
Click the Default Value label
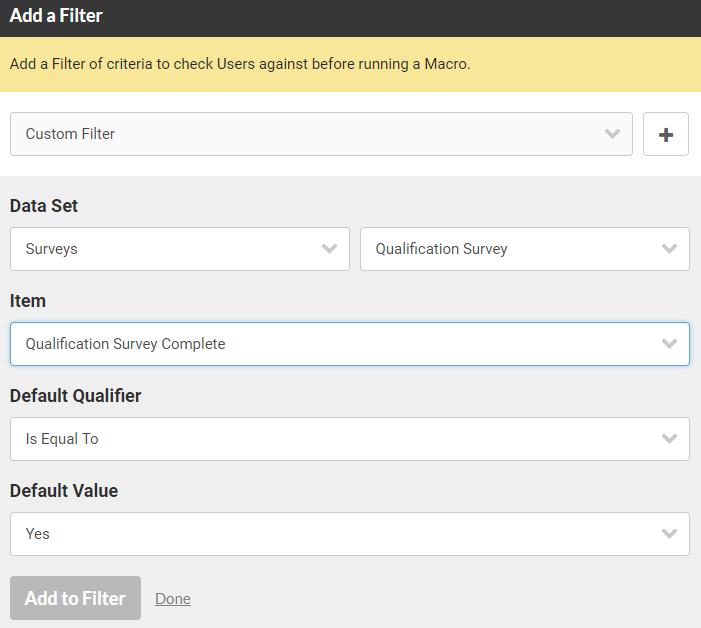64,491
